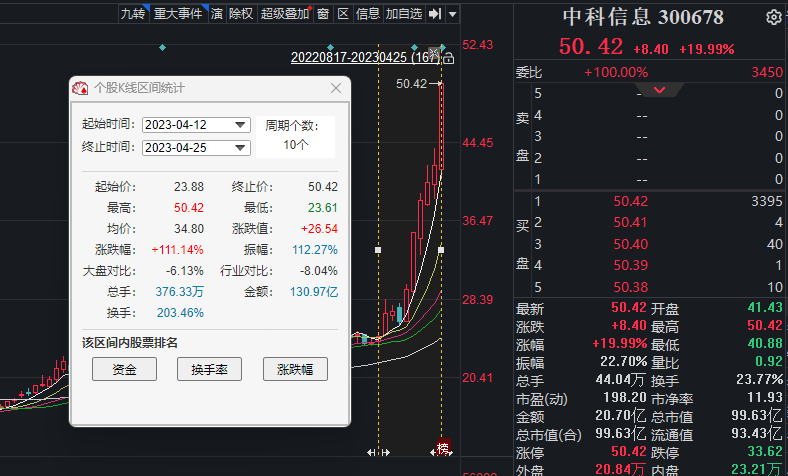Click the 买1 price 50.42 in the order book
This screenshot has height=476, width=788.
coord(630,201)
